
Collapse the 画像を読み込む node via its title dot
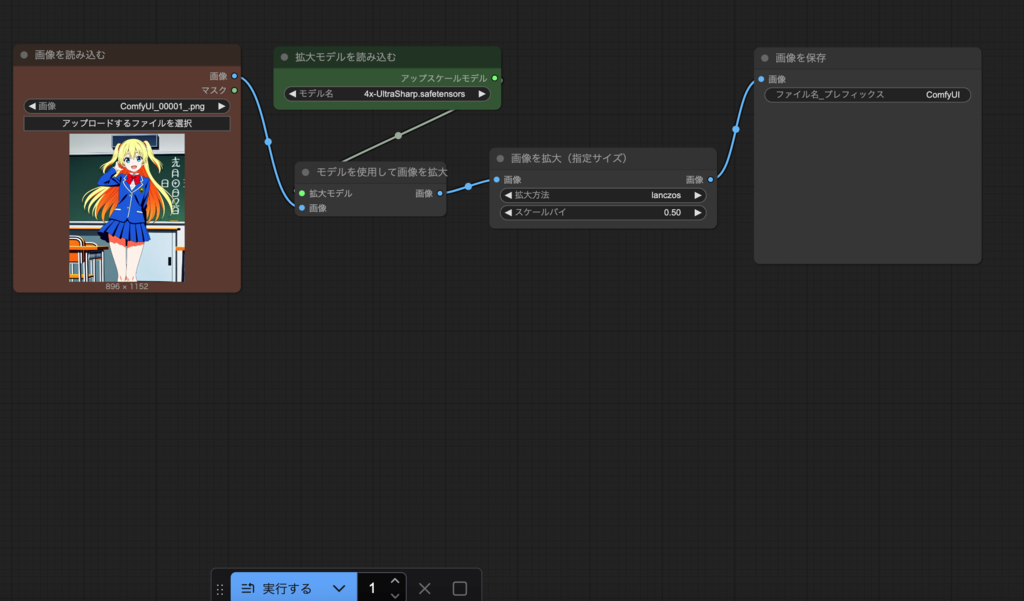point(24,56)
